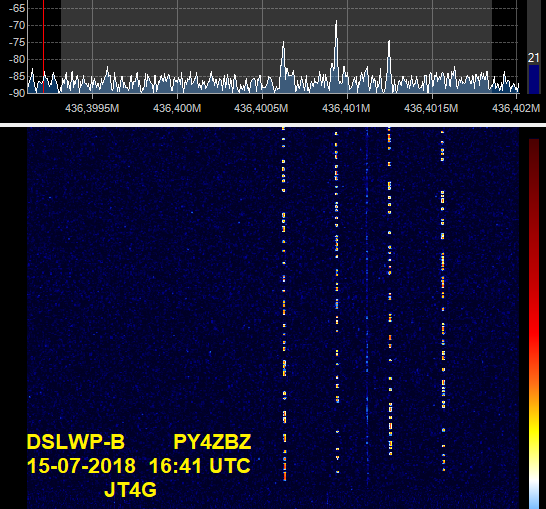Click the blue level bar under value 21

click(533, 79)
